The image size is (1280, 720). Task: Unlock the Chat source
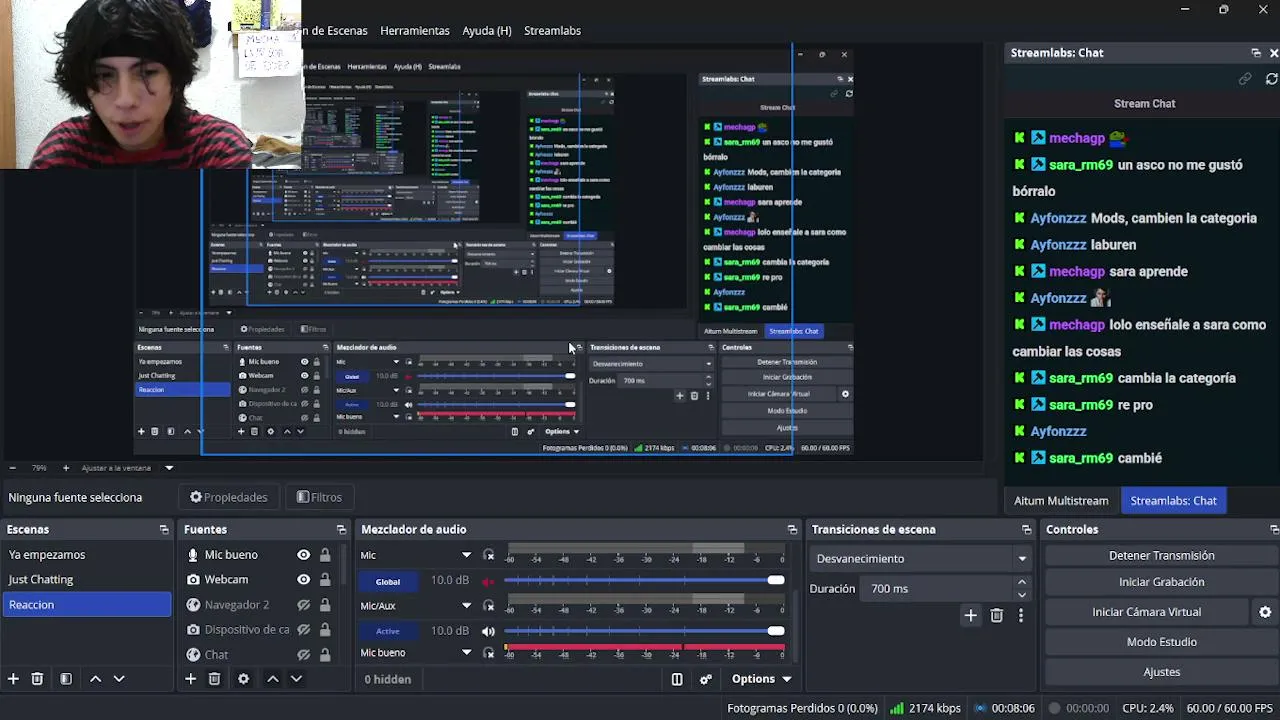(325, 655)
